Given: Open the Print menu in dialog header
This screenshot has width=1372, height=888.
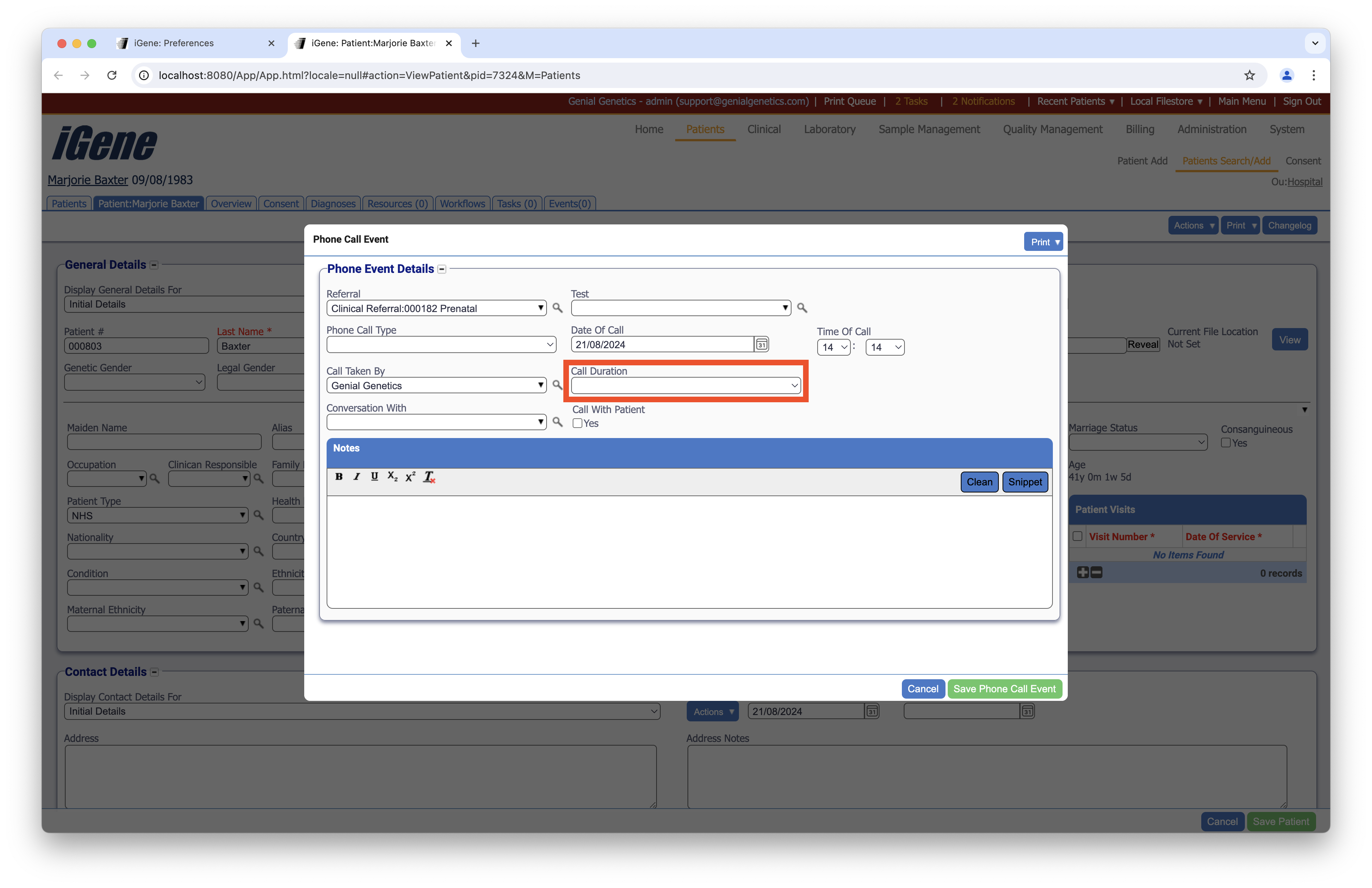Looking at the screenshot, I should click(1044, 242).
